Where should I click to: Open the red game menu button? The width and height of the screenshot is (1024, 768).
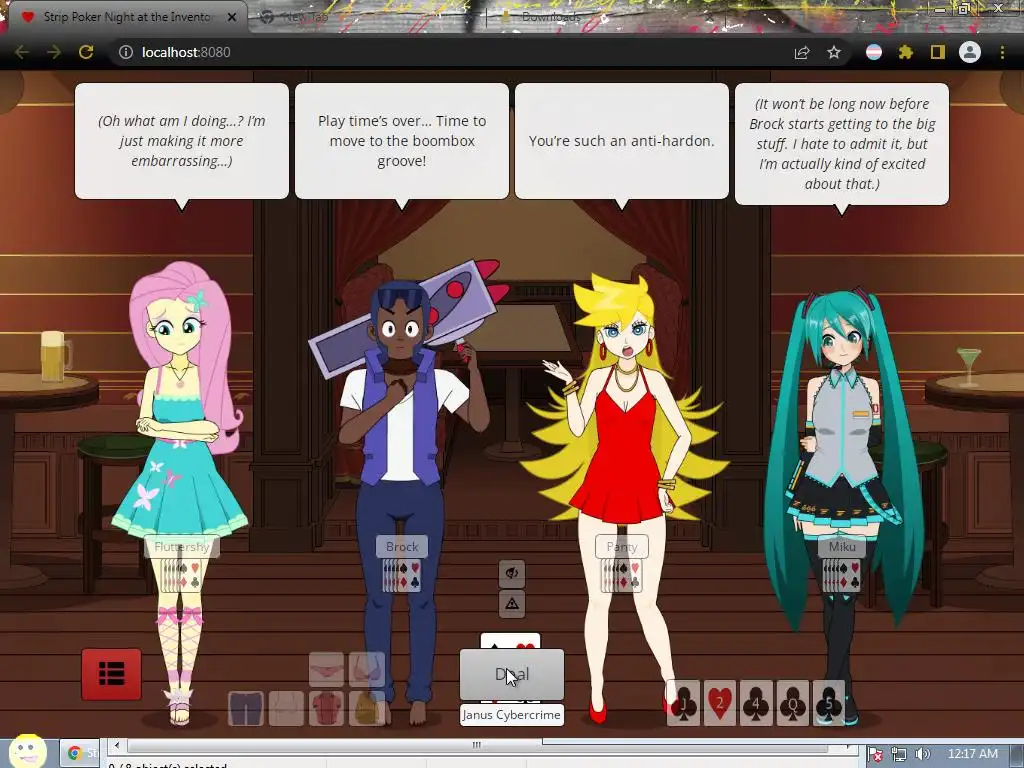[111, 674]
